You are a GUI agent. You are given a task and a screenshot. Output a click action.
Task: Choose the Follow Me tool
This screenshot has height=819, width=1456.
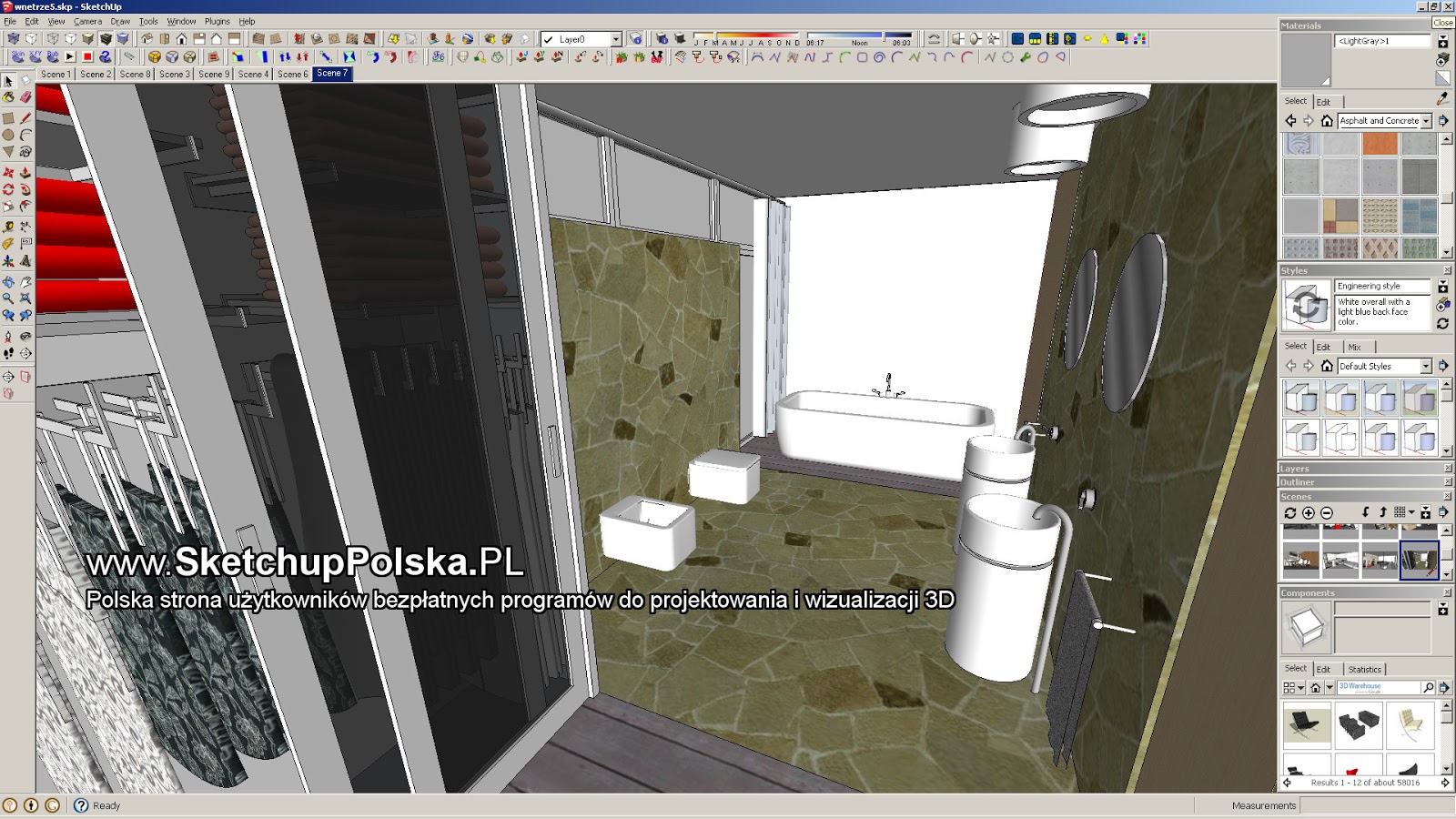(x=25, y=189)
